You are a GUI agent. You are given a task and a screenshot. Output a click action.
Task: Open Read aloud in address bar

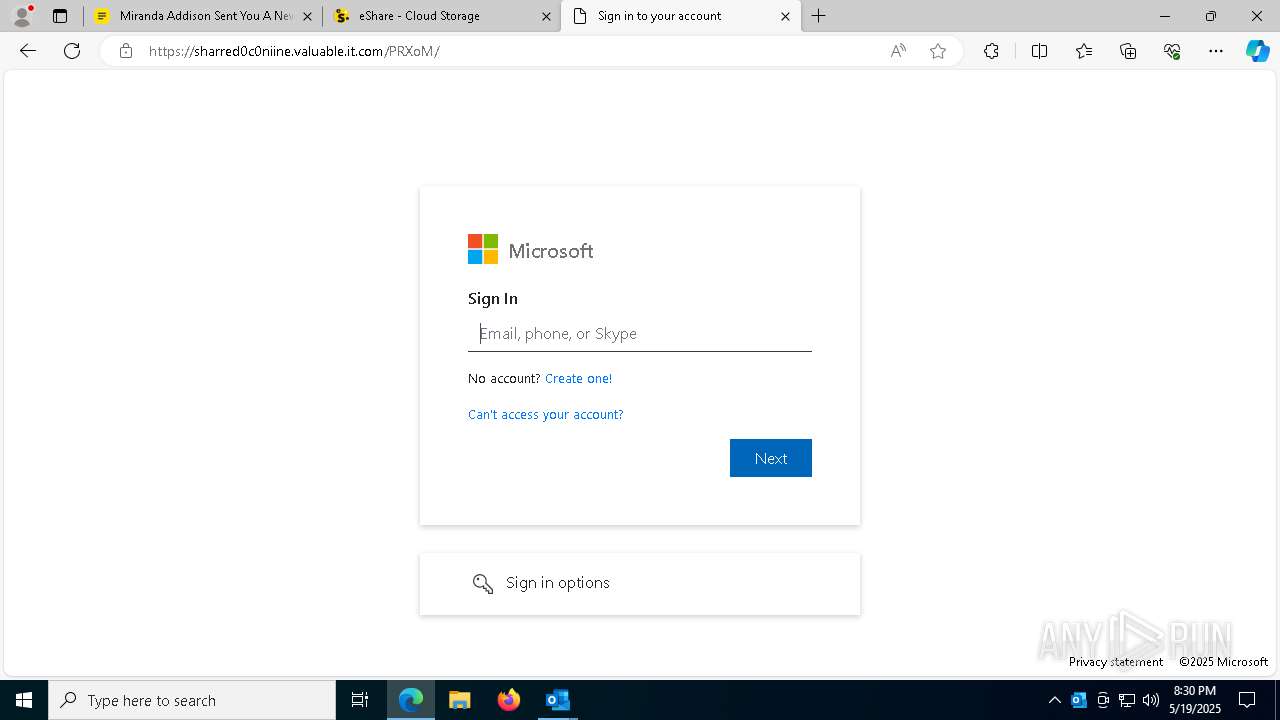pyautogui.click(x=898, y=51)
